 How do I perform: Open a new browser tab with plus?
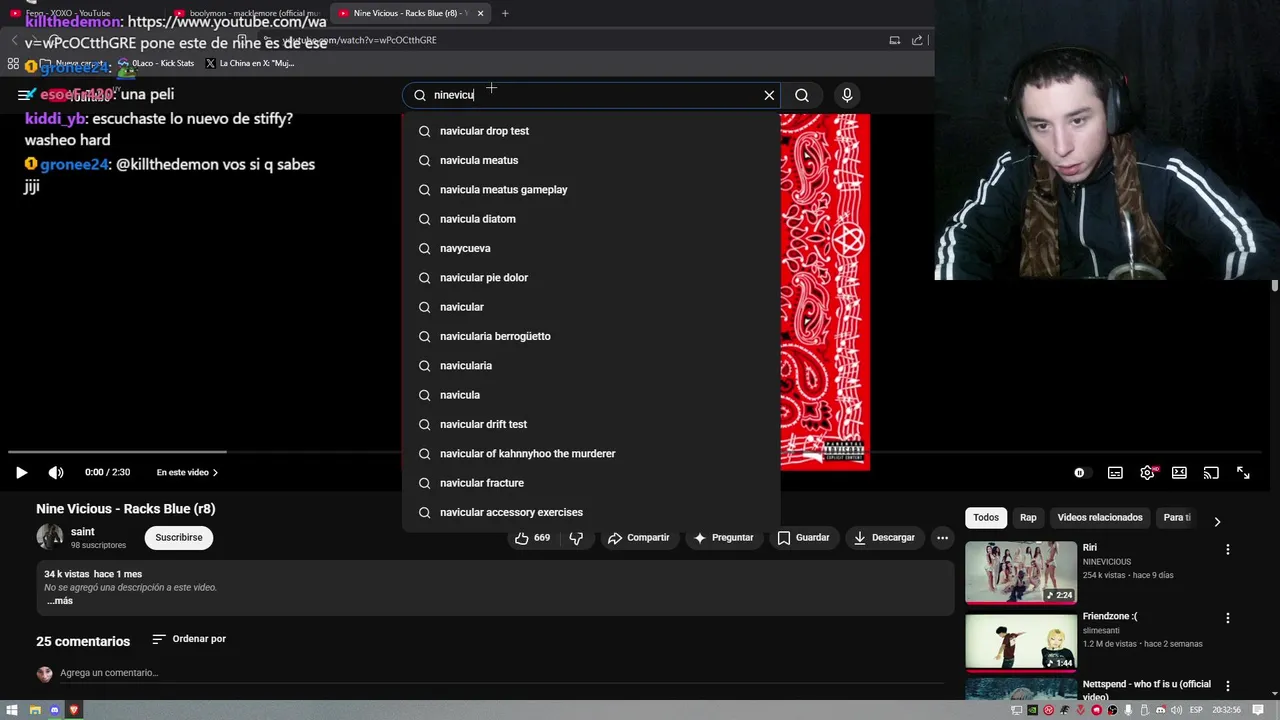coord(504,13)
